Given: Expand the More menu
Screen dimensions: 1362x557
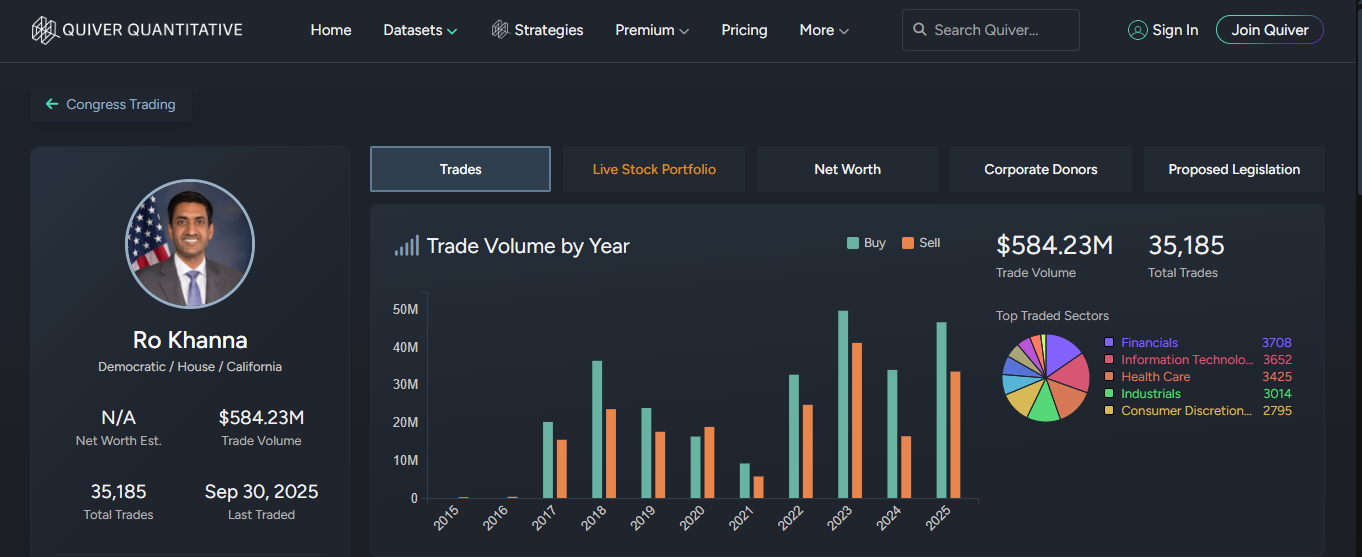Looking at the screenshot, I should click(x=824, y=30).
